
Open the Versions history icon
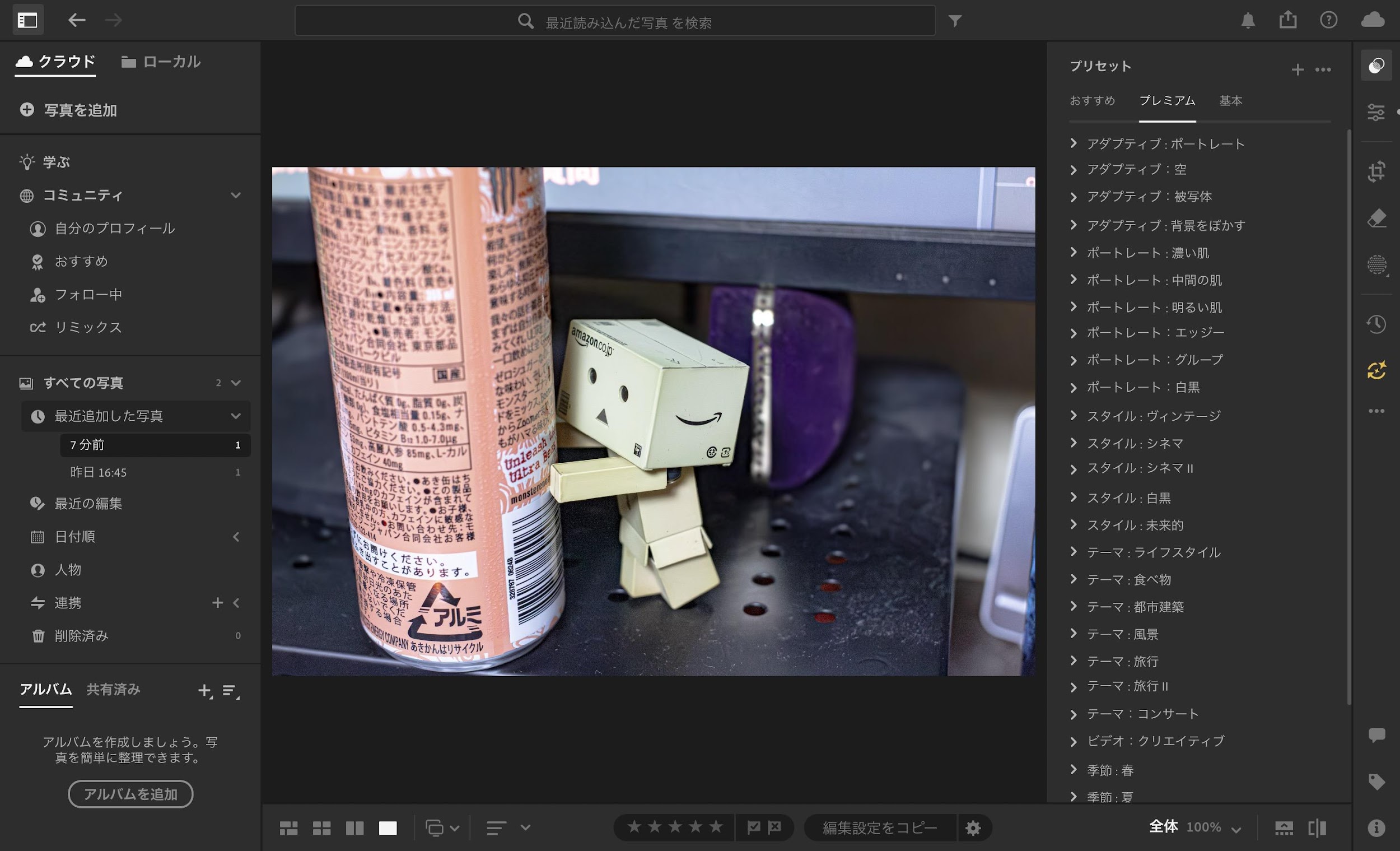[x=1376, y=324]
